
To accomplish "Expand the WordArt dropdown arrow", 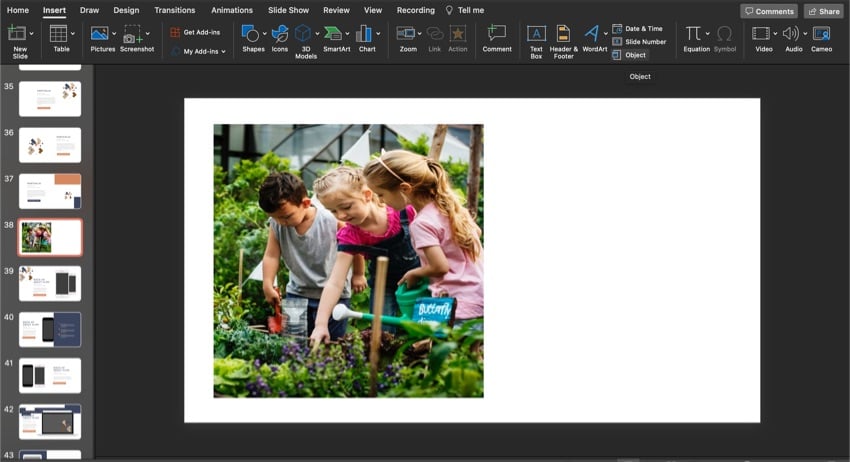I will click(605, 34).
